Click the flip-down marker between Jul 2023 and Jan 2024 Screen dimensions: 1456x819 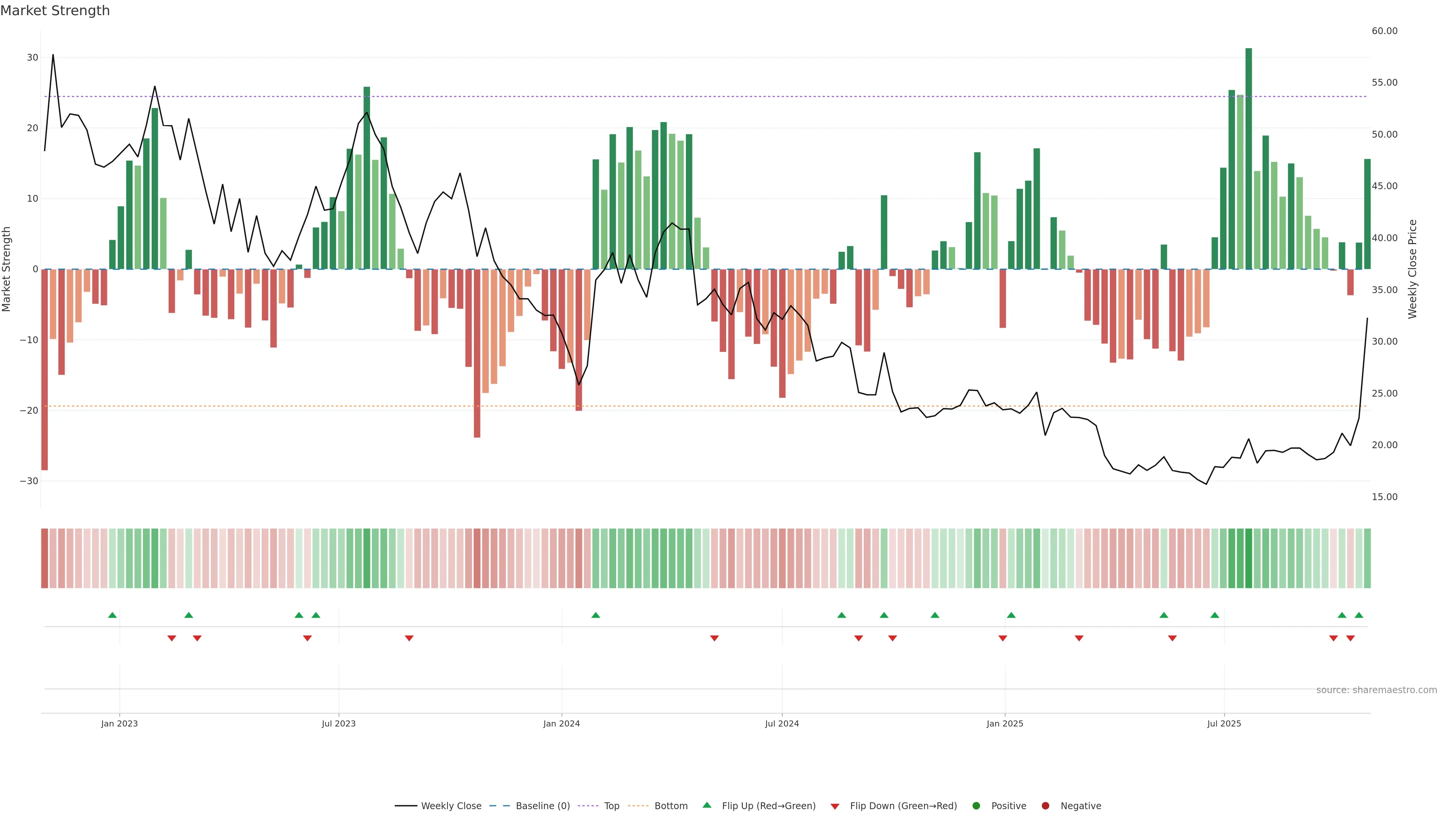[x=409, y=638]
